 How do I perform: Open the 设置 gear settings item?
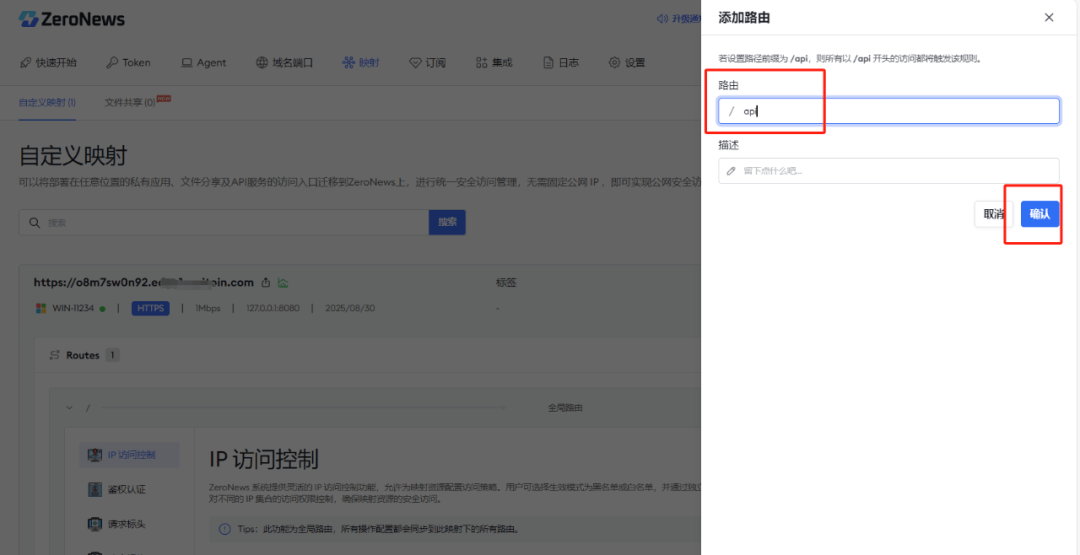point(627,62)
